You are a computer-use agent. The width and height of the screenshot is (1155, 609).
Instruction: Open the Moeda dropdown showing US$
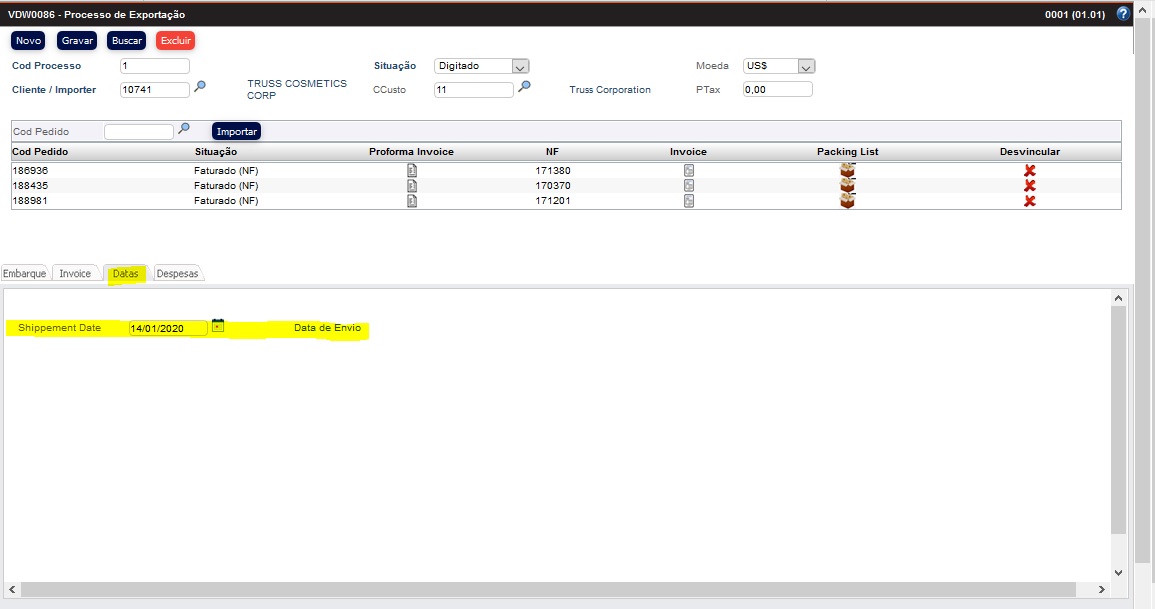[807, 65]
